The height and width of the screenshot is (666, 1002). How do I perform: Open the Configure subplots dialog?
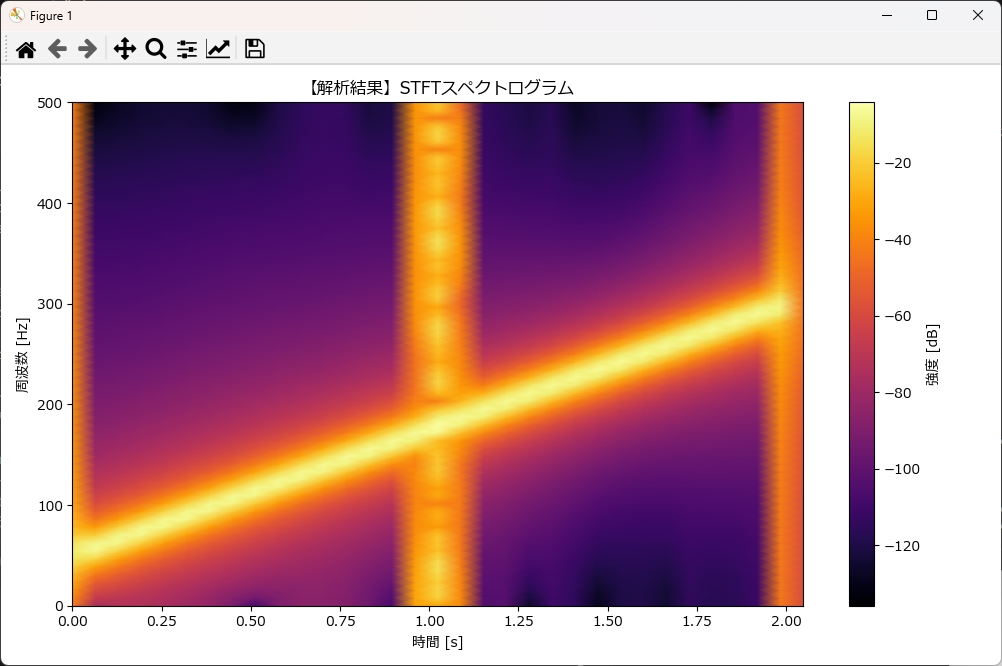click(x=187, y=49)
